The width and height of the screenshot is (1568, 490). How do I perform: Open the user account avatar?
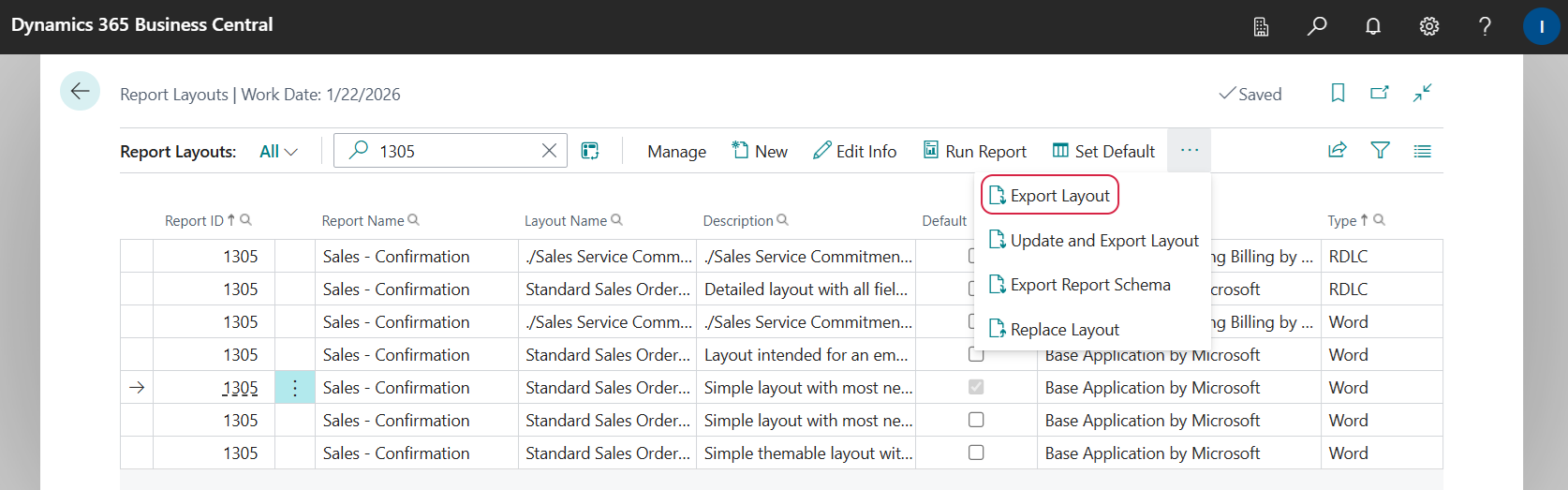[x=1541, y=26]
